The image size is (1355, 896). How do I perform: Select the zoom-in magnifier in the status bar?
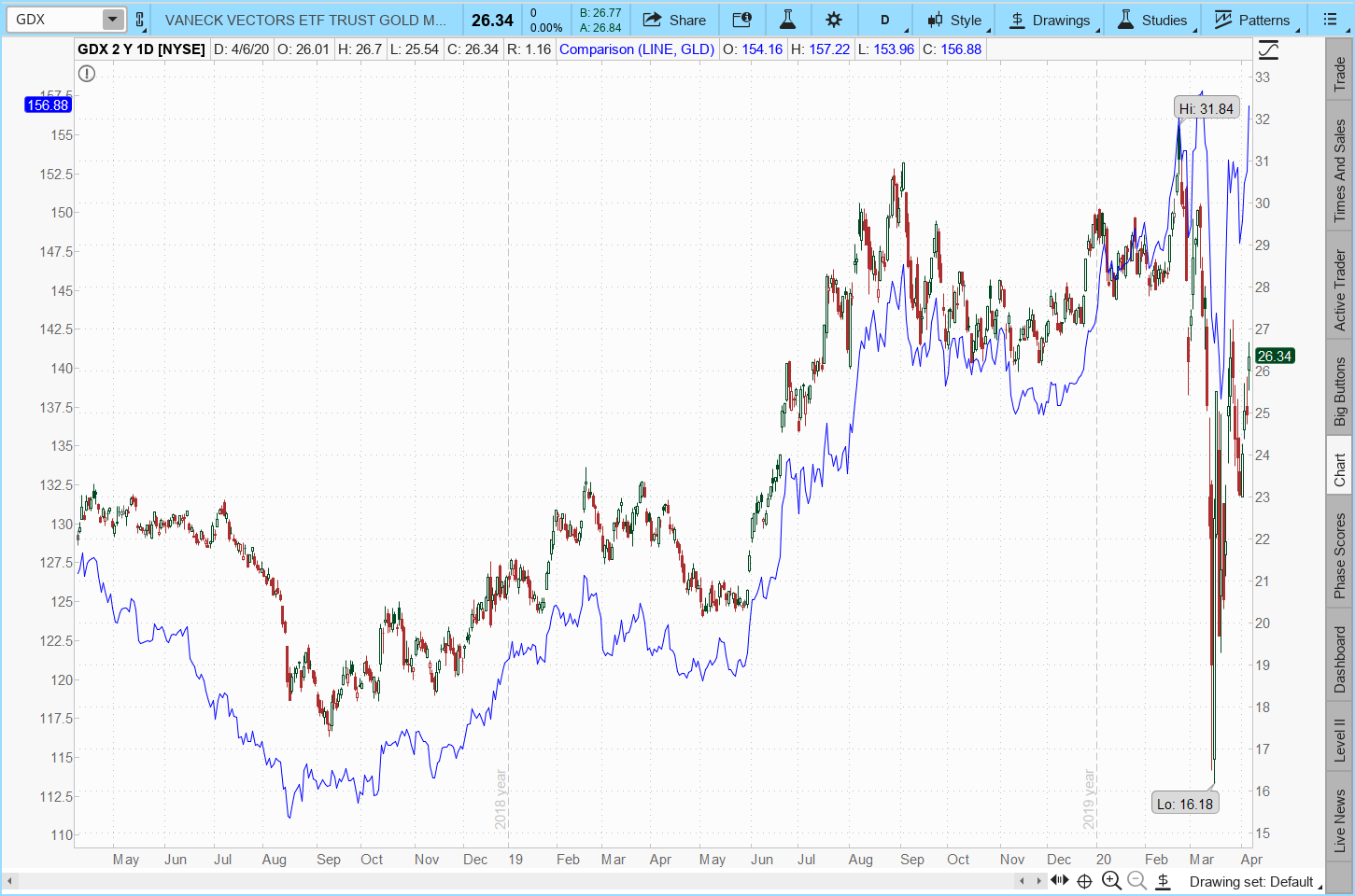1112,880
